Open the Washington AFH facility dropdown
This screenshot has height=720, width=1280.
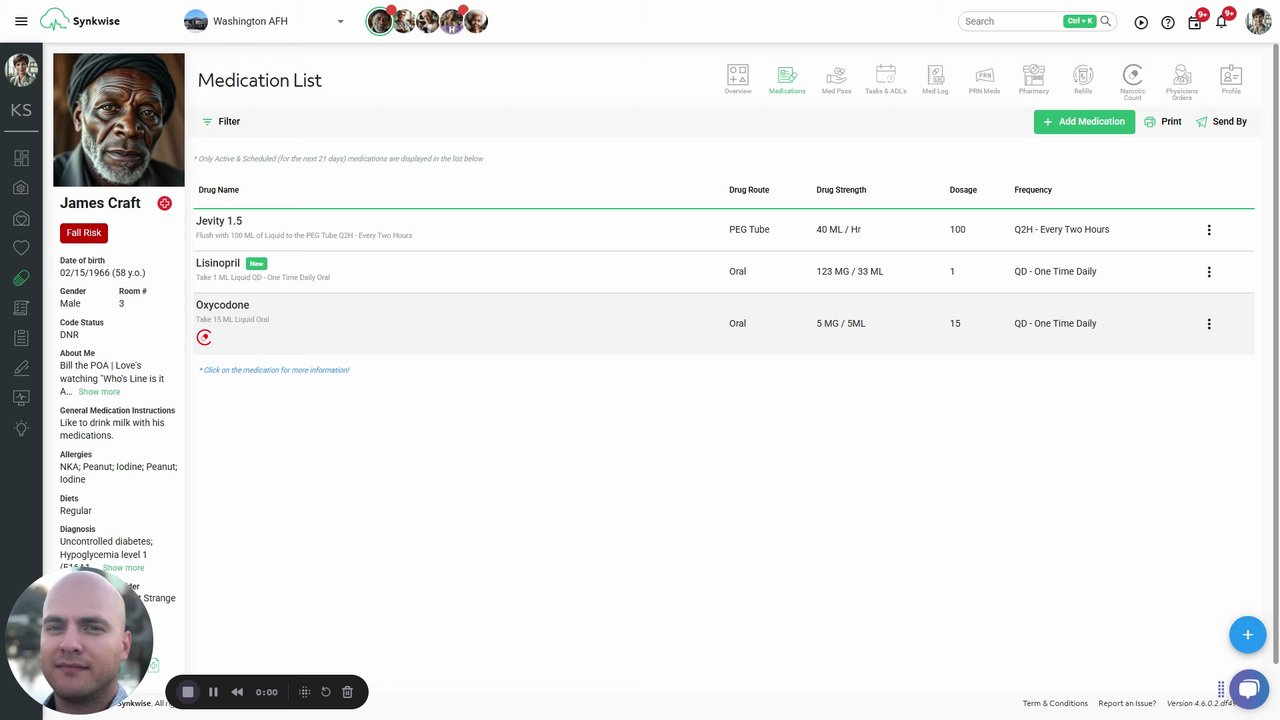(265, 21)
